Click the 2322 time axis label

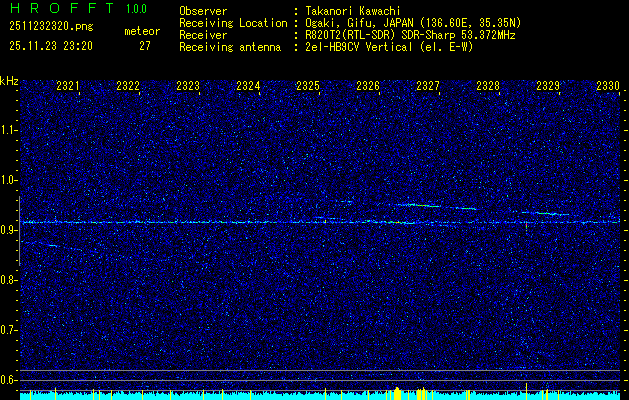[x=128, y=86]
